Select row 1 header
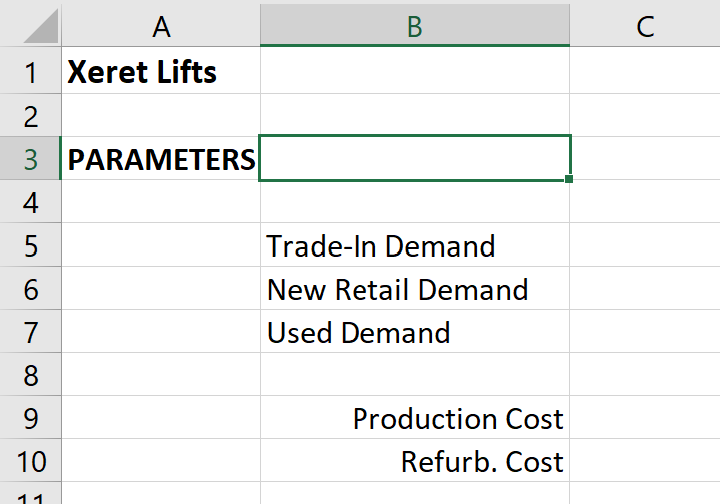Image resolution: width=720 pixels, height=504 pixels. point(30,72)
